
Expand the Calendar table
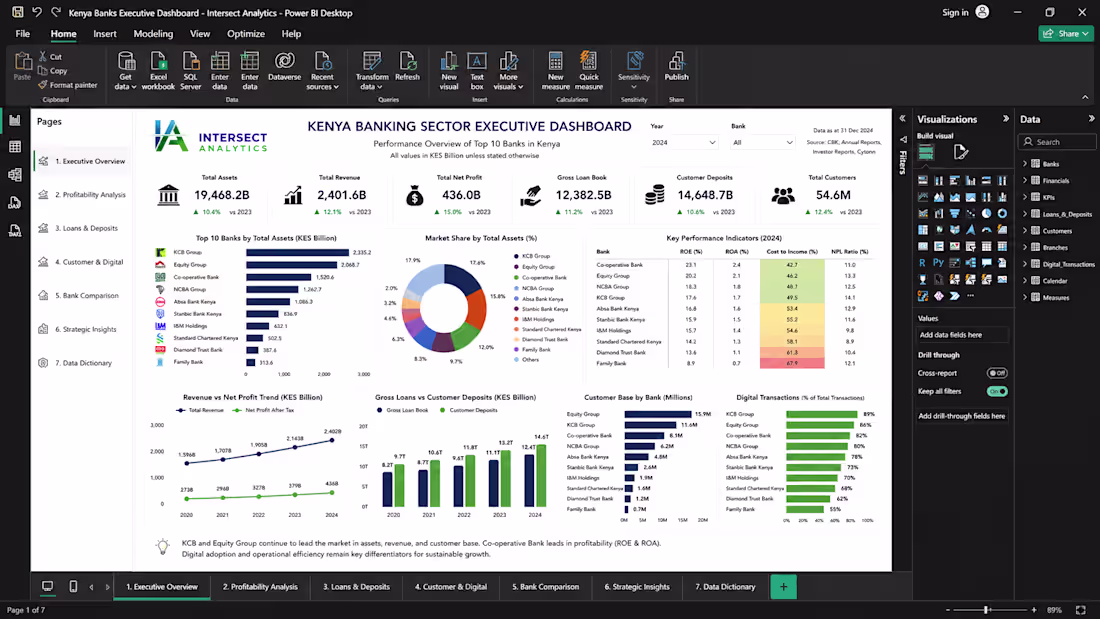coord(1024,281)
